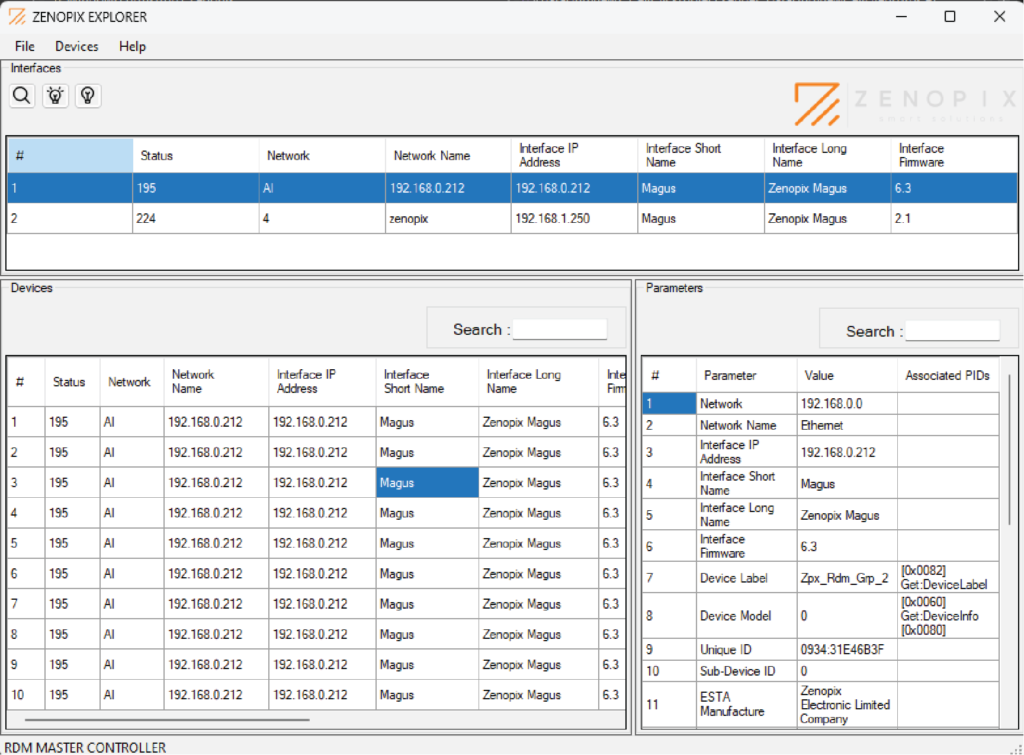Open the Help menu
Image resolution: width=1024 pixels, height=755 pixels.
click(x=131, y=46)
